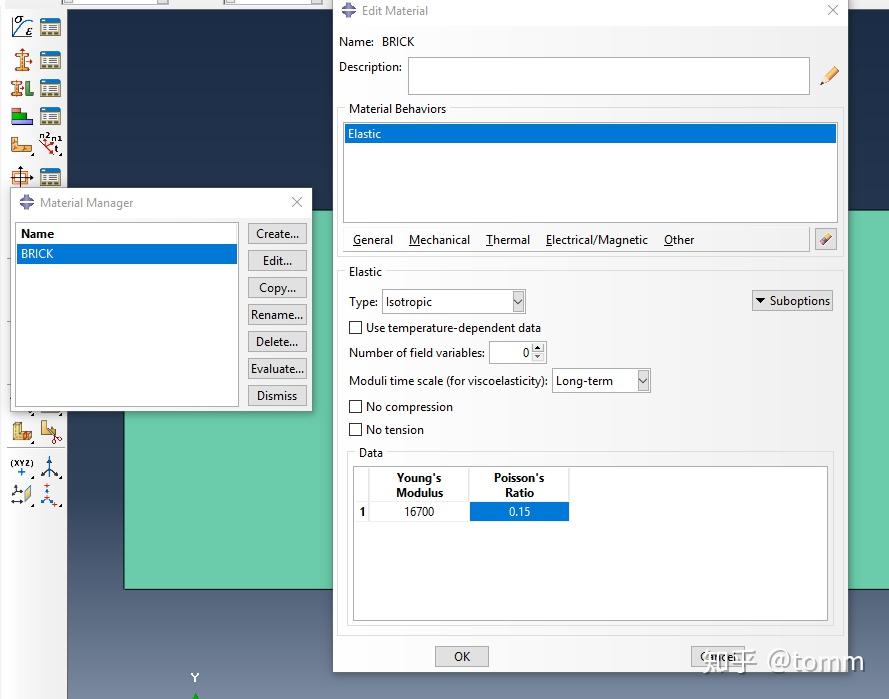Click the Create Datum Point XYZ tool
889x699 pixels.
21,468
